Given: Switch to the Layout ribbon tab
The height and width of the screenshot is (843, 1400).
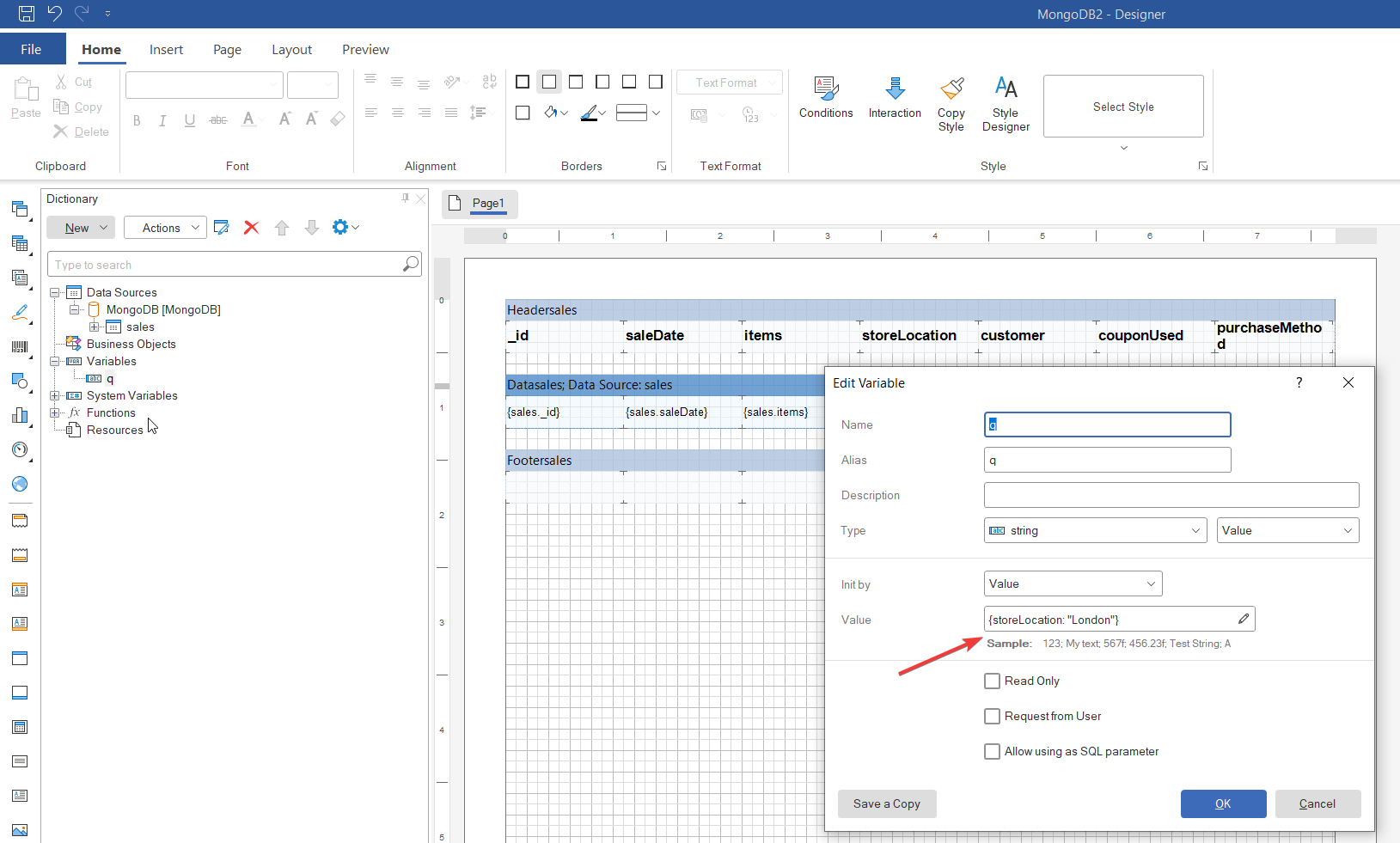Looking at the screenshot, I should coord(291,49).
